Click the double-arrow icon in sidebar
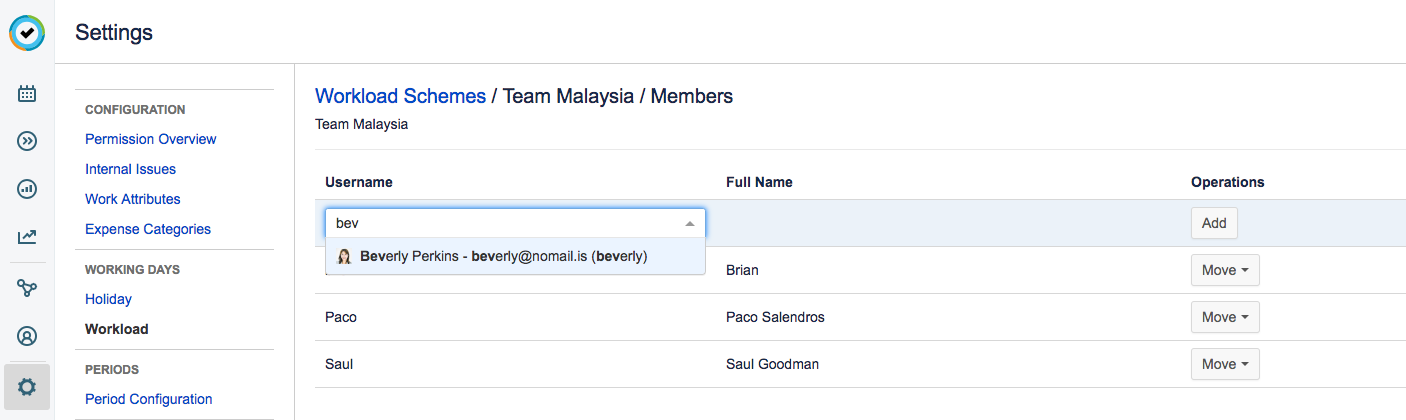 click(27, 141)
